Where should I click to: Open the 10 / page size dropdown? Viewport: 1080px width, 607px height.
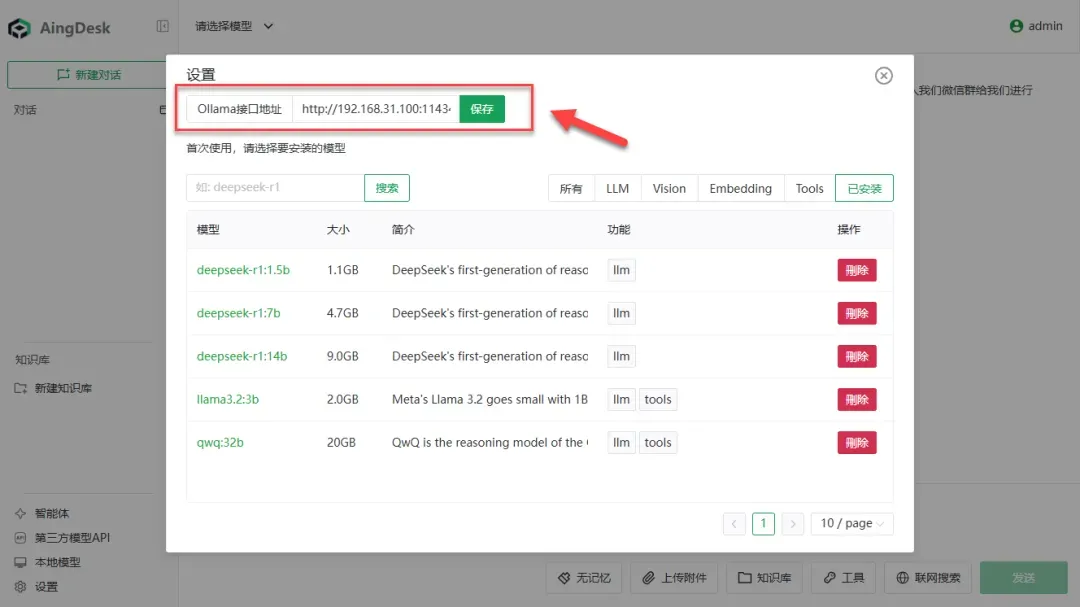click(852, 524)
